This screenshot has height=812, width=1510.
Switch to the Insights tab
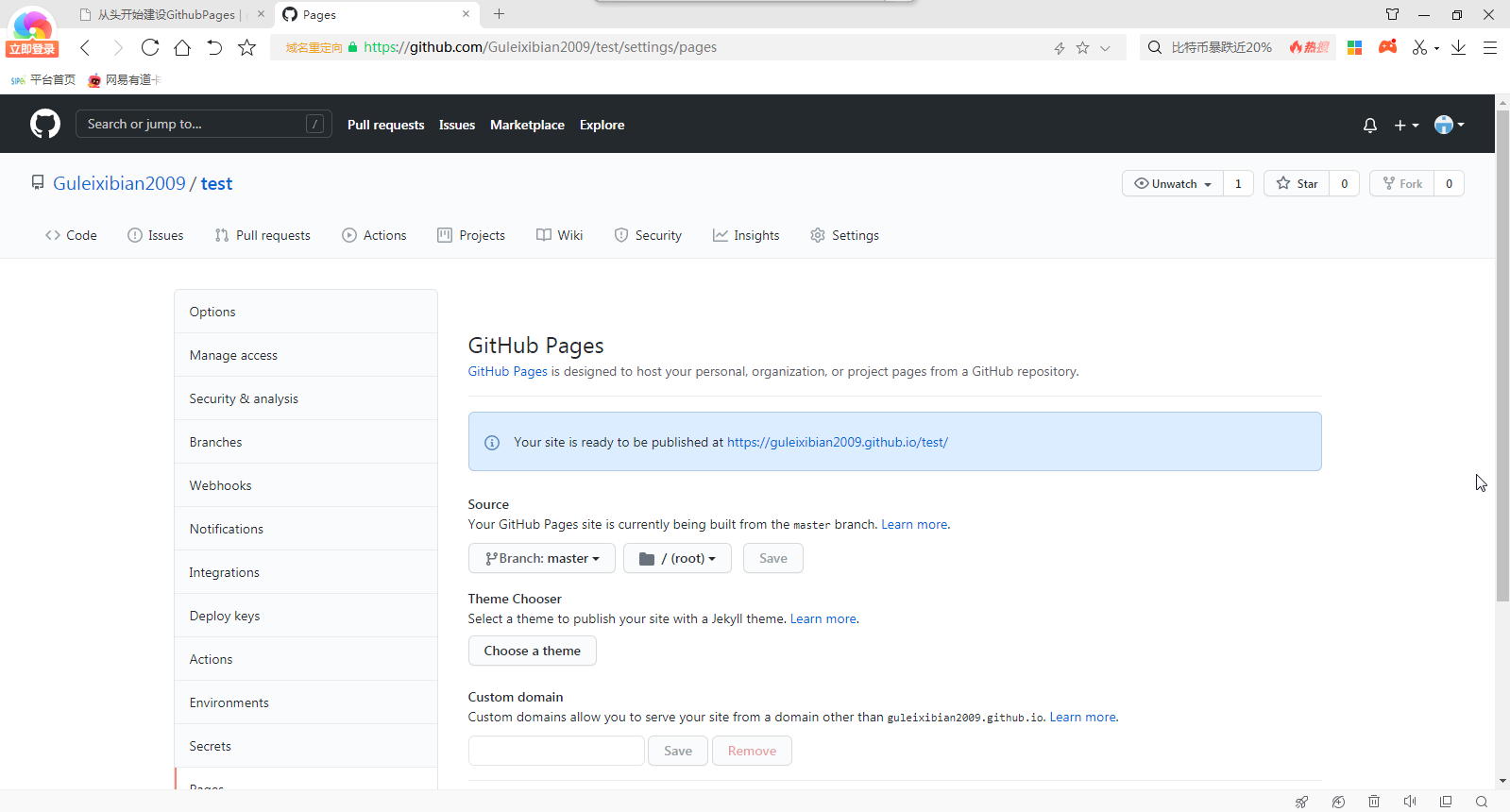coord(746,235)
